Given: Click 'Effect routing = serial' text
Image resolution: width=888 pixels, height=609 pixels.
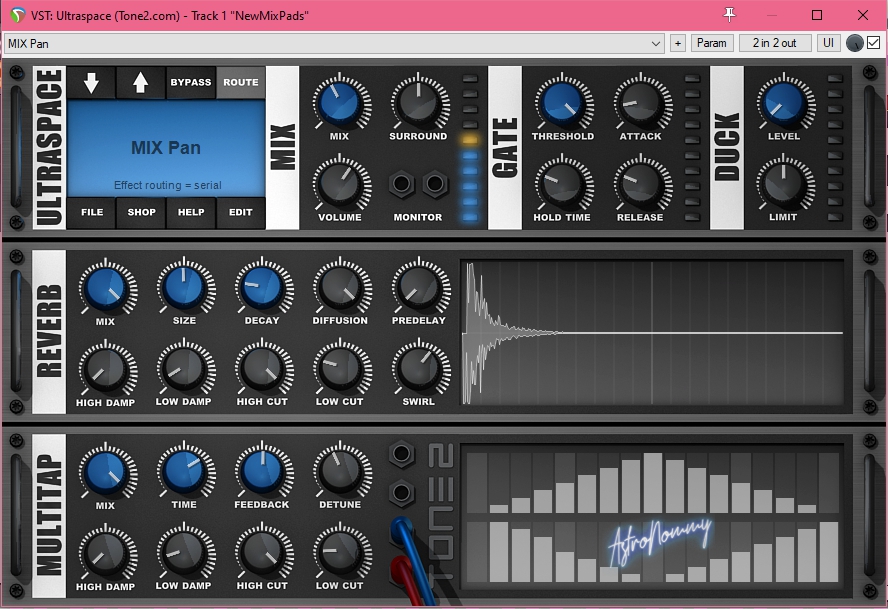Looking at the screenshot, I should pyautogui.click(x=168, y=185).
